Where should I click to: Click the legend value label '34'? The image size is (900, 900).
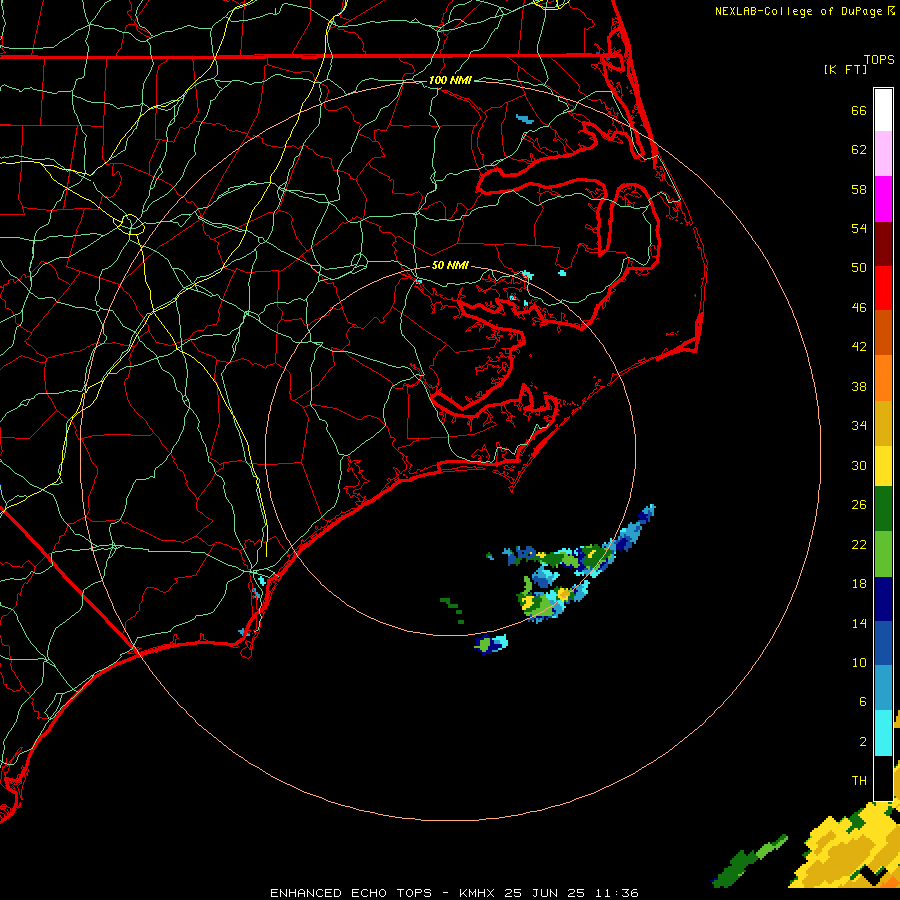(859, 425)
